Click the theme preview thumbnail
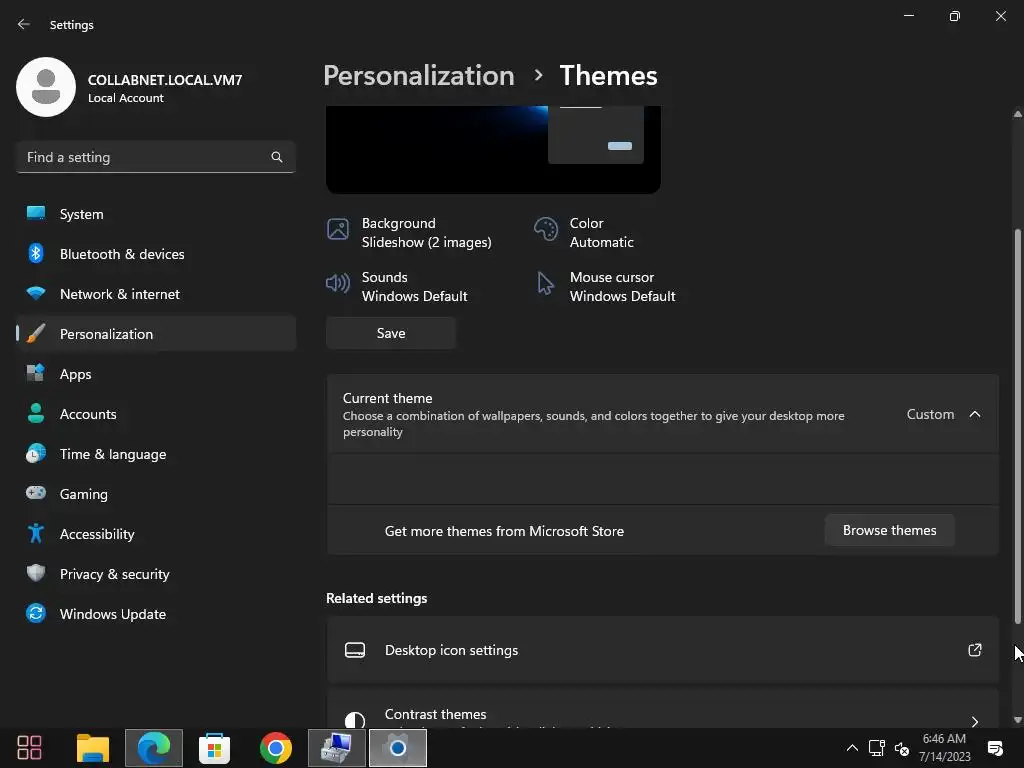Screen dimensions: 1024x768 point(493,150)
